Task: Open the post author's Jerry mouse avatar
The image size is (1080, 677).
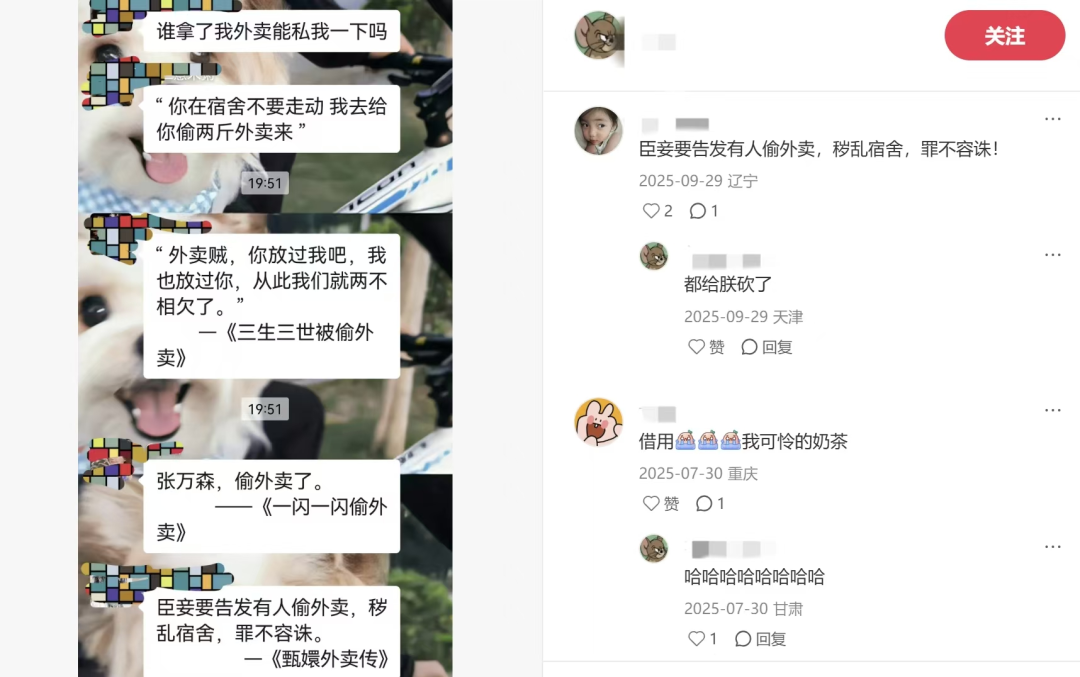Action: pos(599,35)
